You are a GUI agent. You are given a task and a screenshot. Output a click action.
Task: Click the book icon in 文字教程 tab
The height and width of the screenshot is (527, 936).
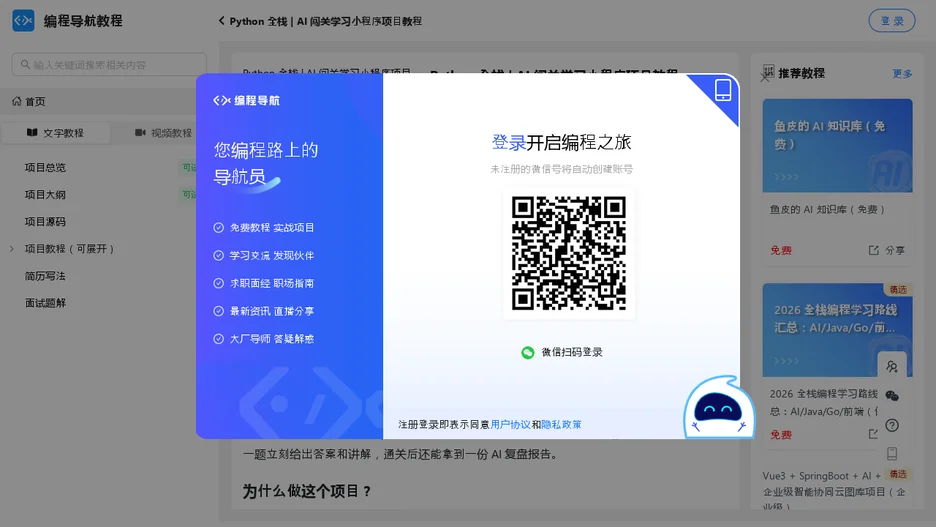[x=32, y=132]
